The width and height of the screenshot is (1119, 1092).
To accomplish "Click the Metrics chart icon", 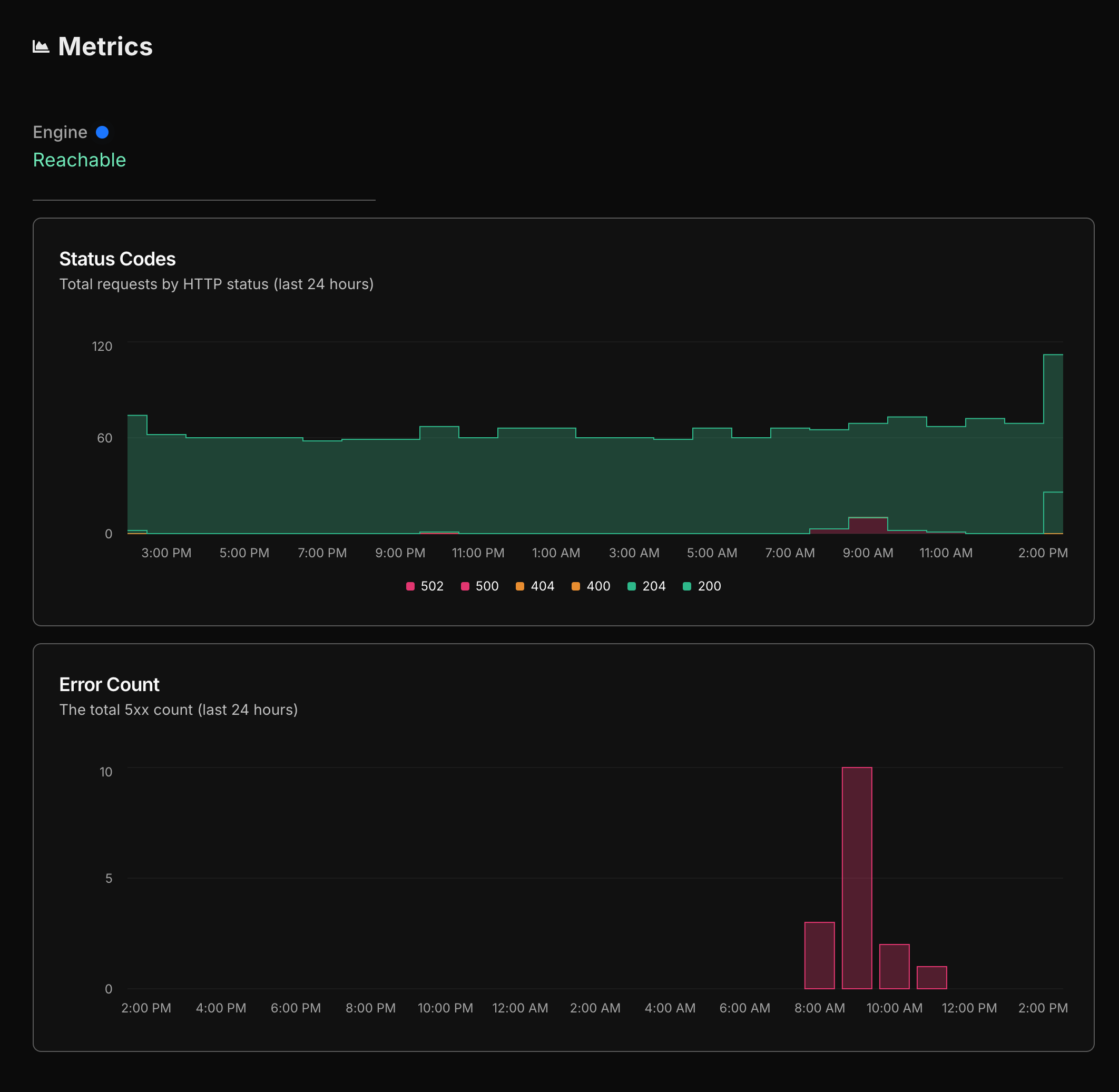I will coord(41,46).
